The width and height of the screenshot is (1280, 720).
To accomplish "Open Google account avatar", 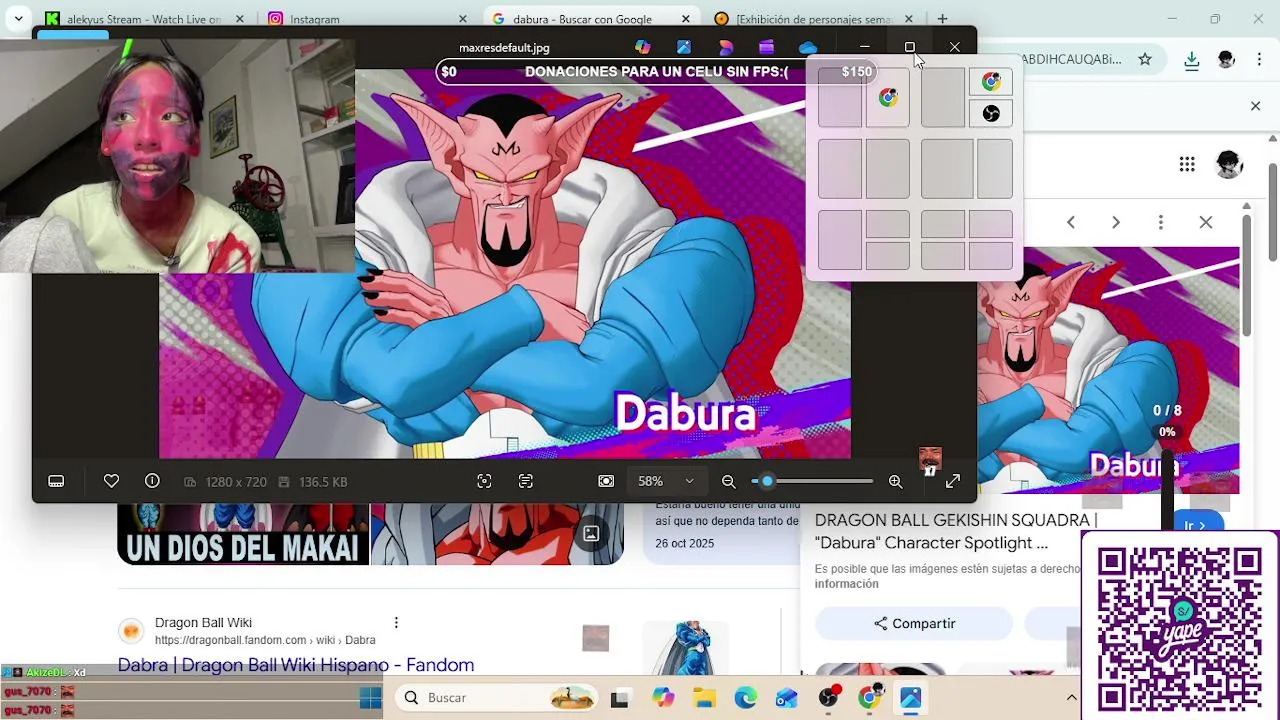I will pos(1229,164).
